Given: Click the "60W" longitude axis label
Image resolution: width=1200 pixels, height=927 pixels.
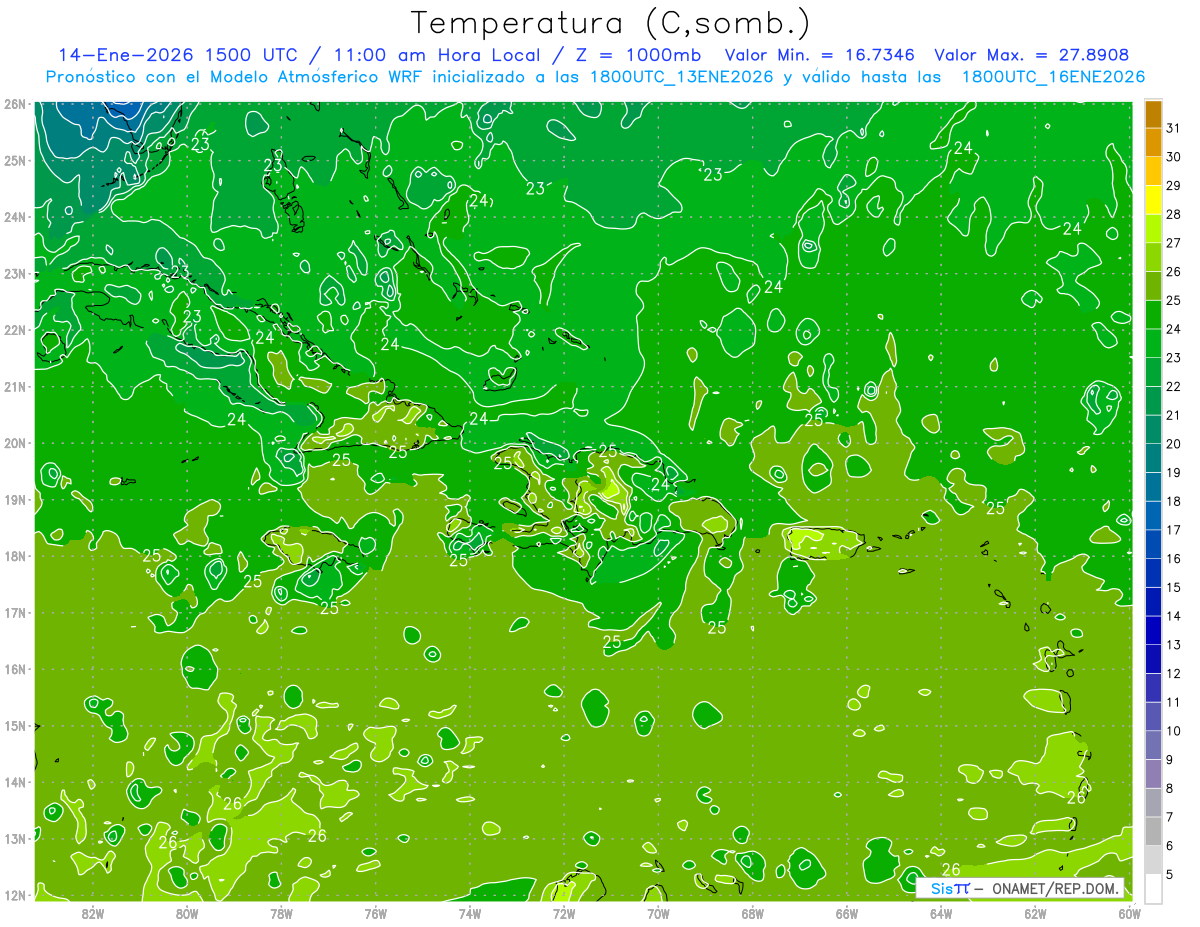Looking at the screenshot, I should [1129, 912].
